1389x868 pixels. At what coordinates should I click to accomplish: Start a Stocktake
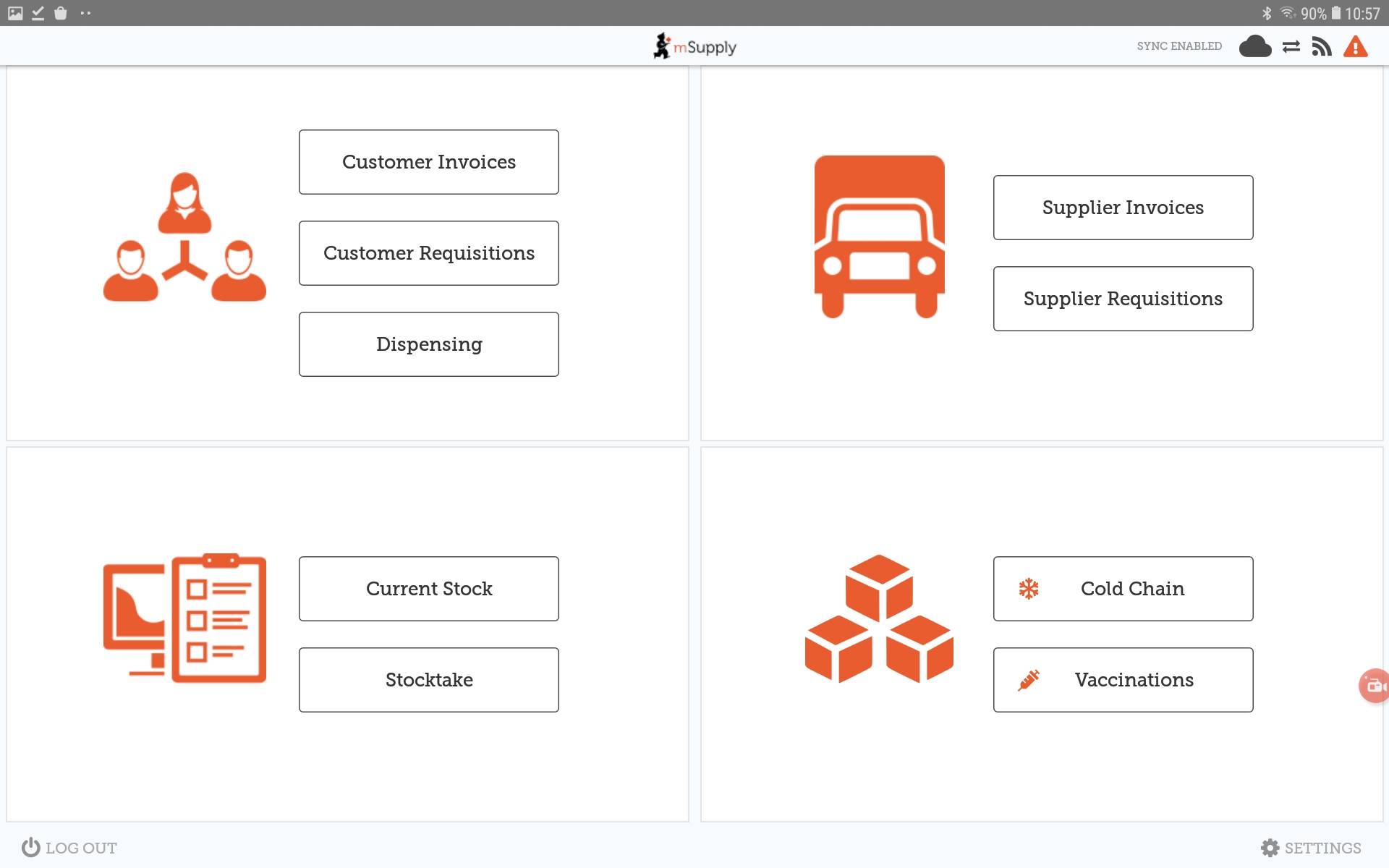point(428,680)
